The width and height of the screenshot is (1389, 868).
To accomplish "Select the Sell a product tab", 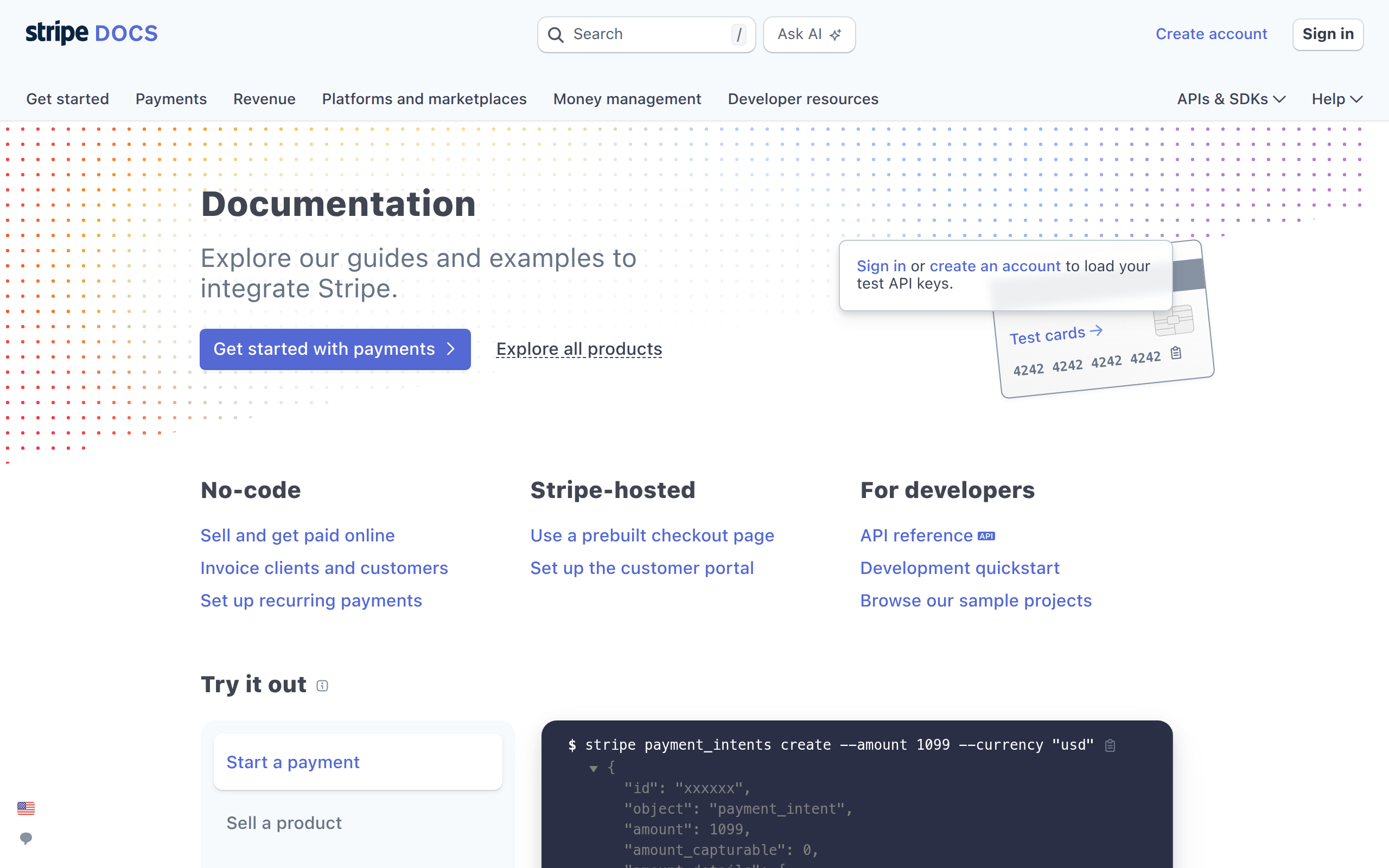I will (x=358, y=822).
